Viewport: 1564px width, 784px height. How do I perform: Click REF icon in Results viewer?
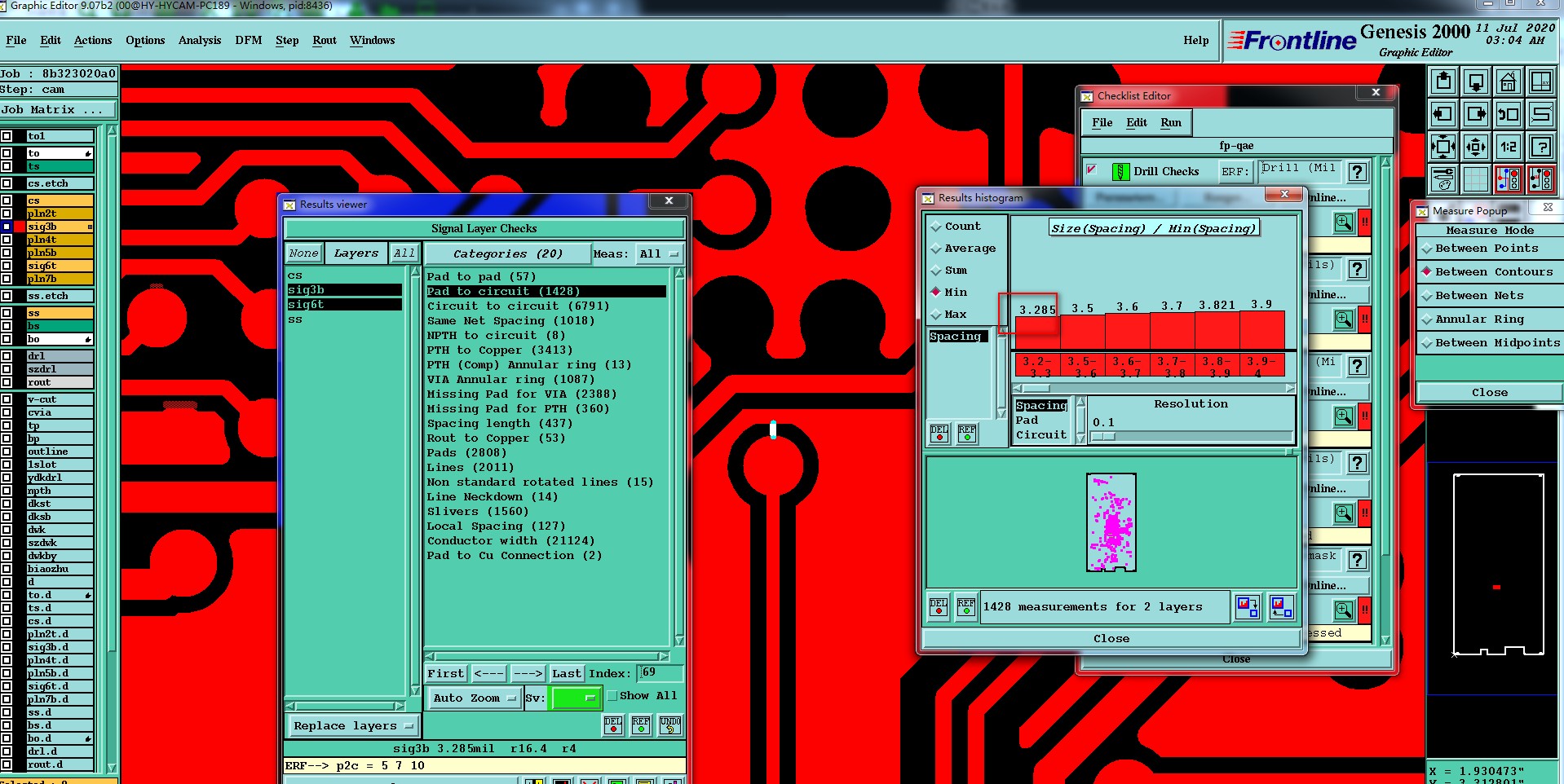click(641, 725)
